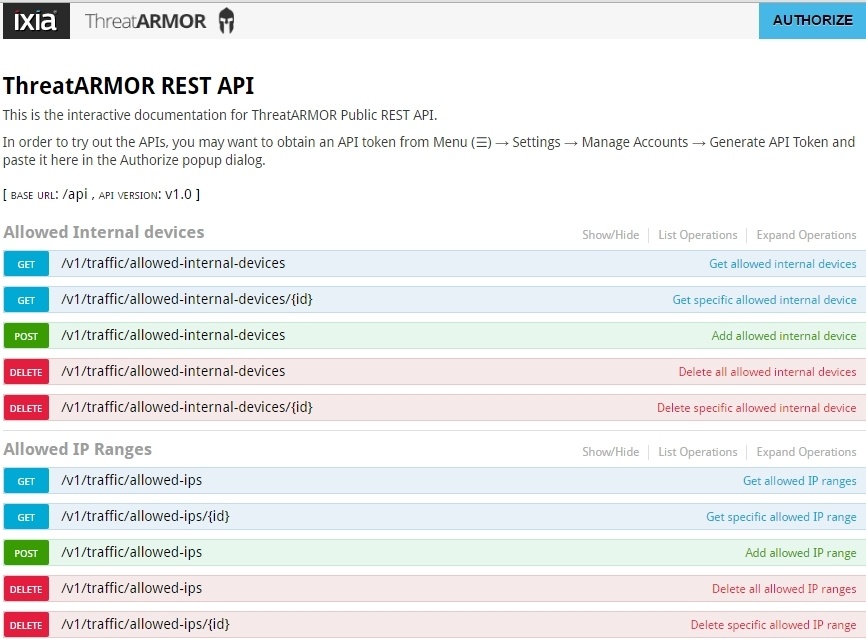This screenshot has width=866, height=641.
Task: Click GET badge for allowed-ips/{id}
Action: click(x=26, y=517)
